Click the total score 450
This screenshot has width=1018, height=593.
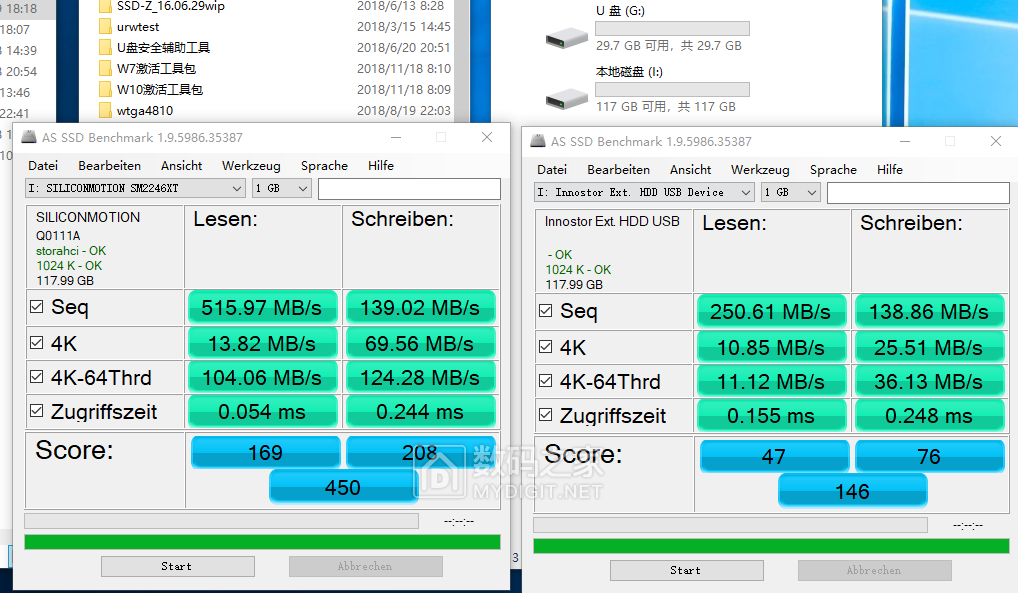(343, 487)
